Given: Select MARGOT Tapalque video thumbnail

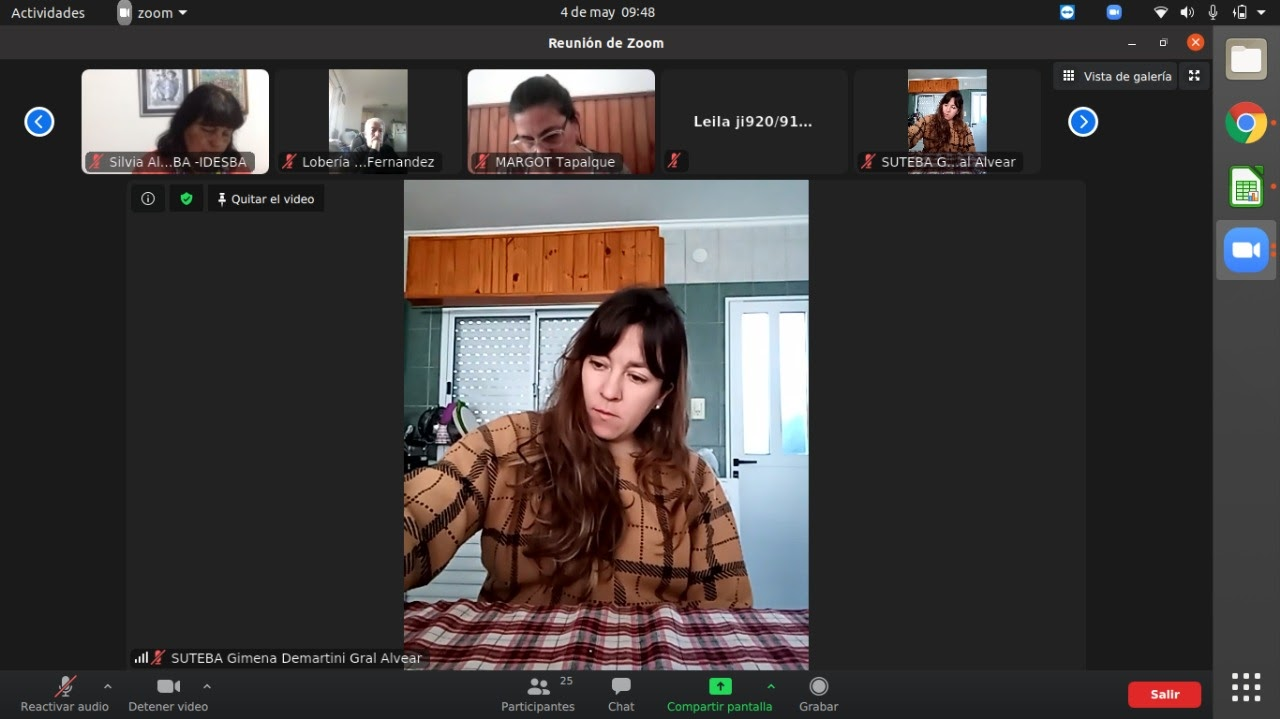Looking at the screenshot, I should [x=561, y=120].
